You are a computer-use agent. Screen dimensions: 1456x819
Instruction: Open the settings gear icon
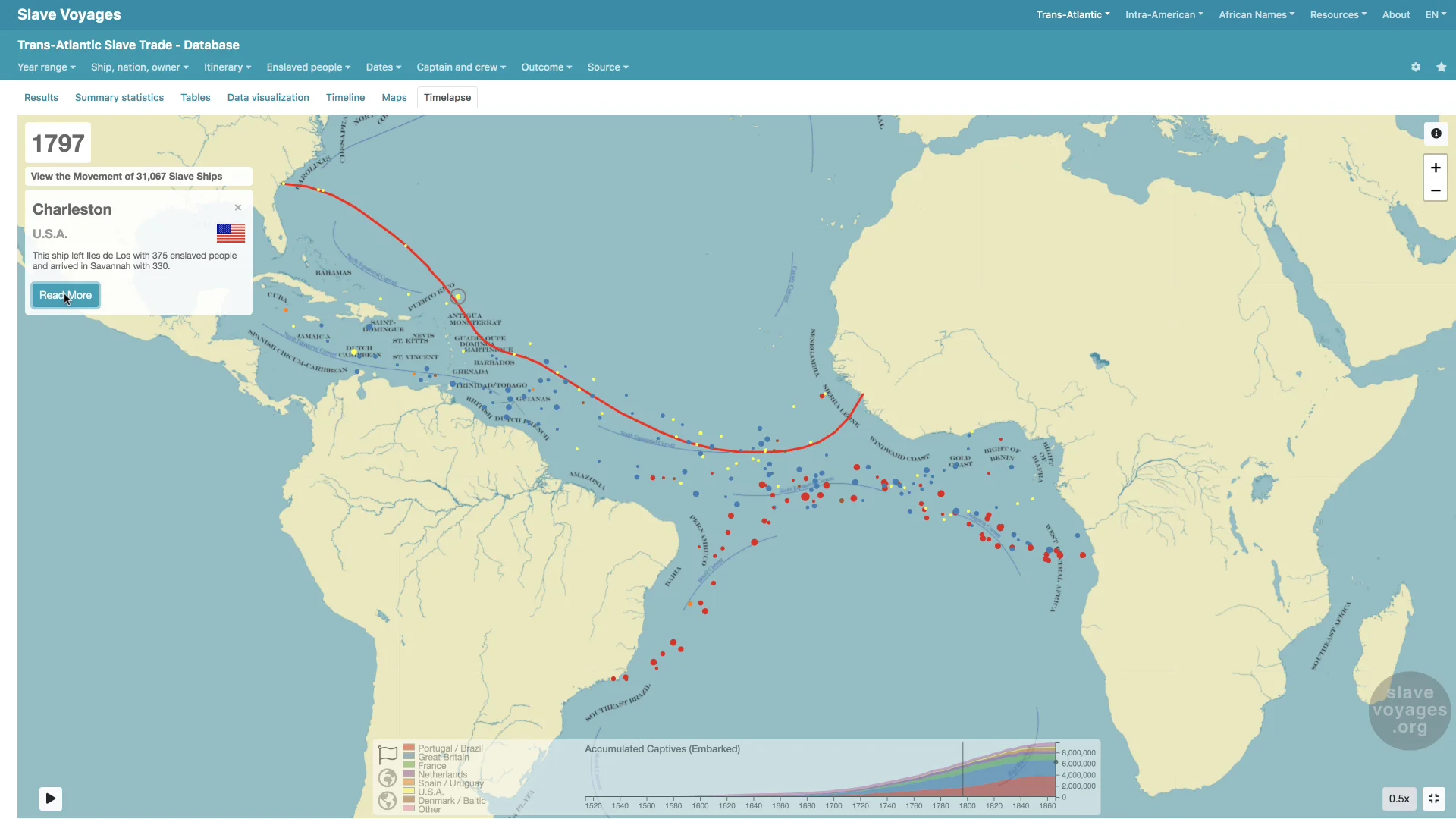tap(1416, 67)
